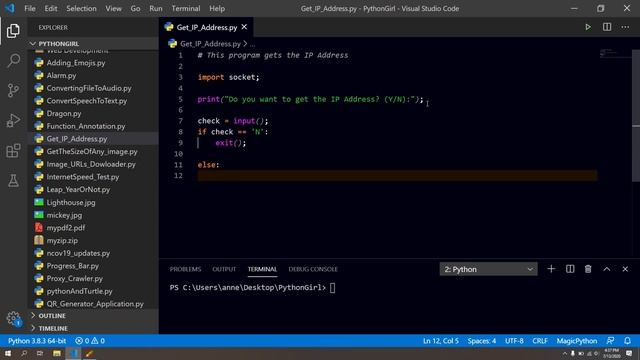
Task: Open the File menu
Action: [30, 8]
